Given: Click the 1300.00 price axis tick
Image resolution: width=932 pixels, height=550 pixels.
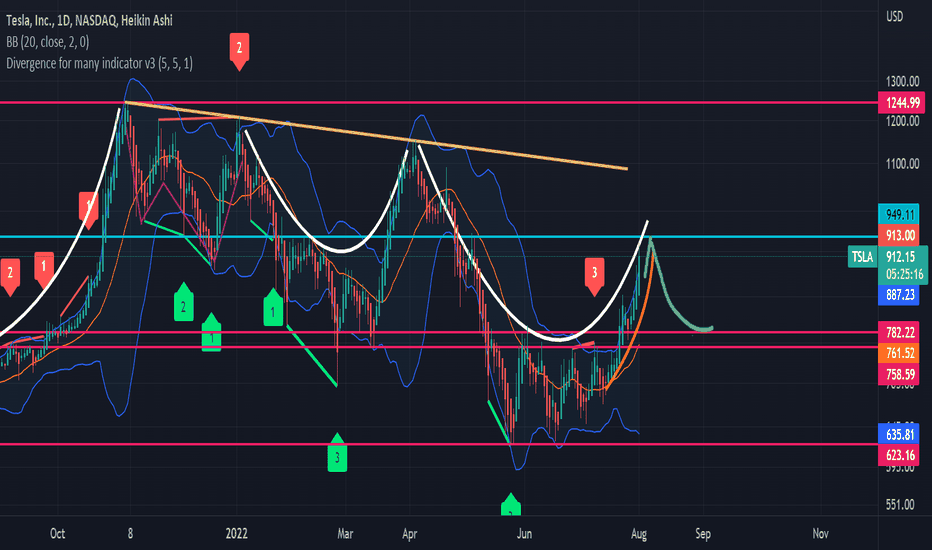Looking at the screenshot, I should [x=902, y=81].
